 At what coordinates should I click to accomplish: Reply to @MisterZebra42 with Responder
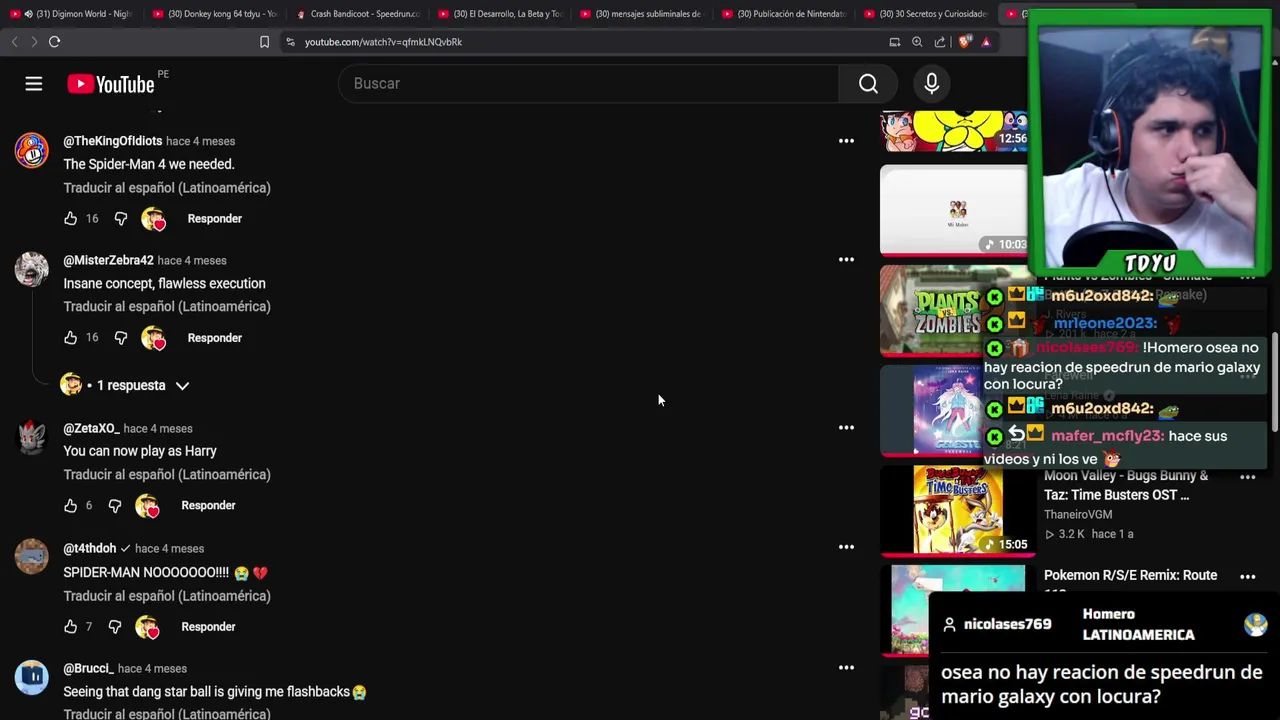[215, 338]
